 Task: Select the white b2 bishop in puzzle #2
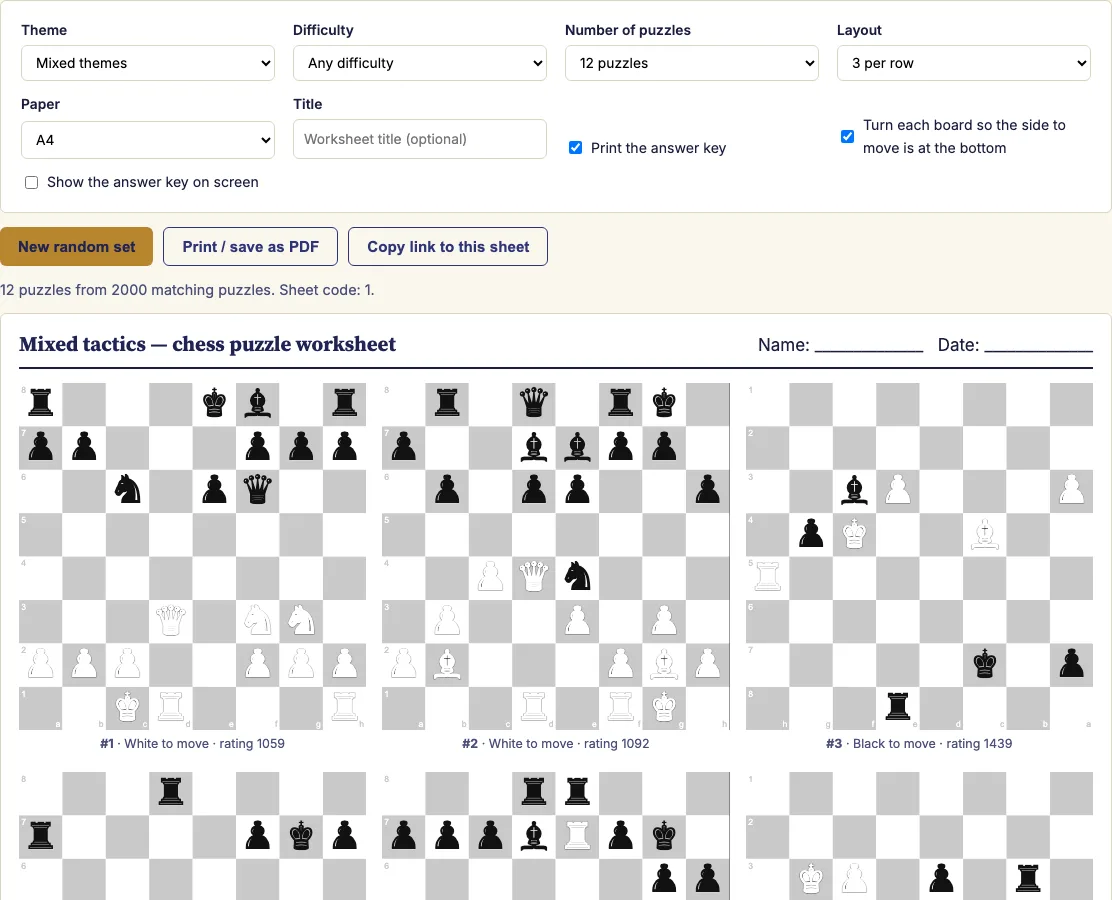pyautogui.click(x=447, y=664)
